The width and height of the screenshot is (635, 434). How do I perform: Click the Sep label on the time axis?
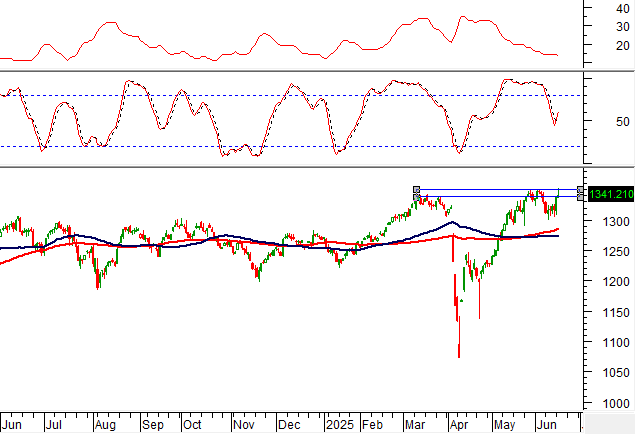pos(152,425)
